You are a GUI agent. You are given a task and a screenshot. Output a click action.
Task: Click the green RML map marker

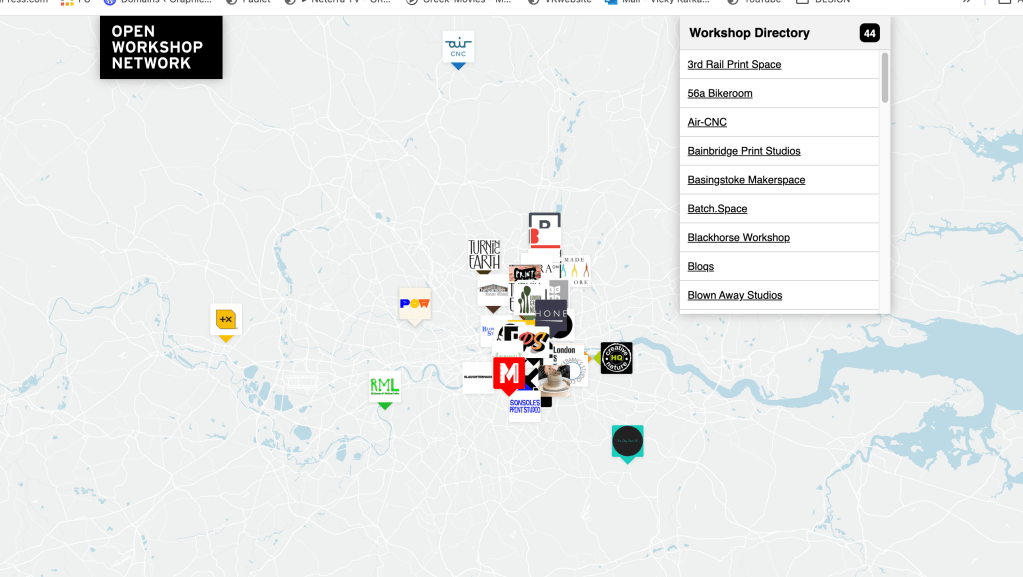click(x=384, y=387)
